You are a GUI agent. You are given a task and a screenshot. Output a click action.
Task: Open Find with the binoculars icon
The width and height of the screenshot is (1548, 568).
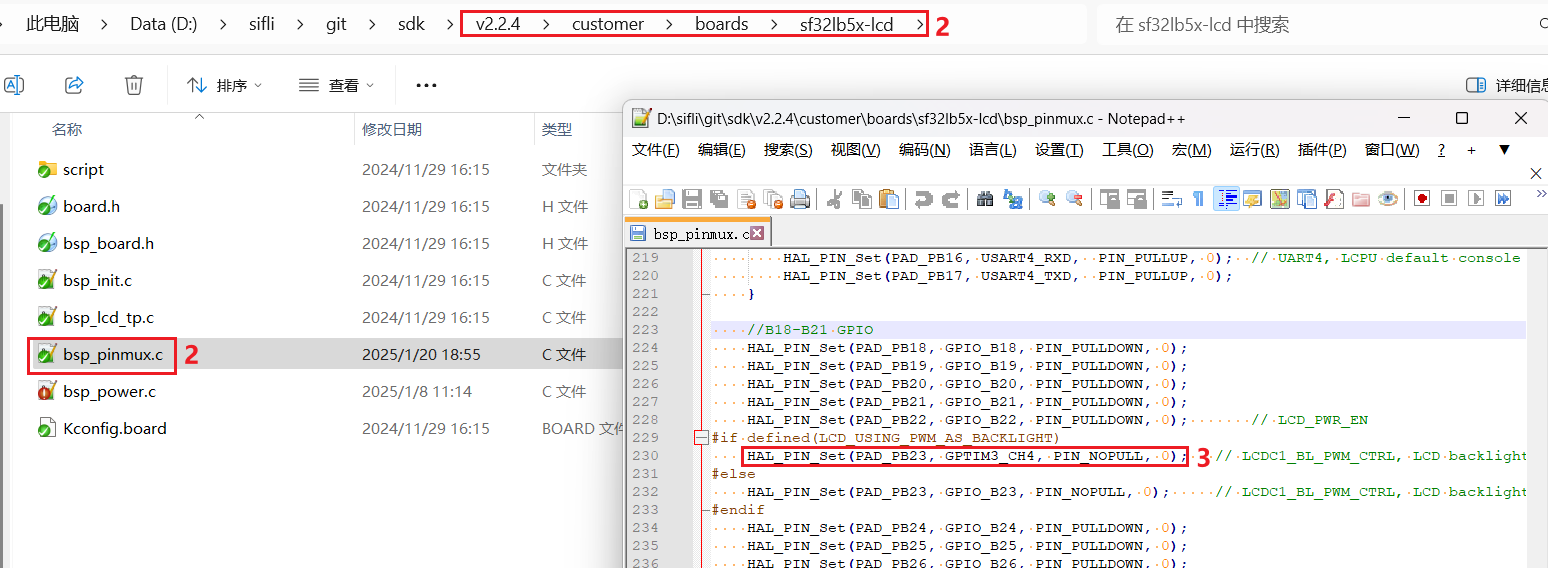pyautogui.click(x=985, y=199)
